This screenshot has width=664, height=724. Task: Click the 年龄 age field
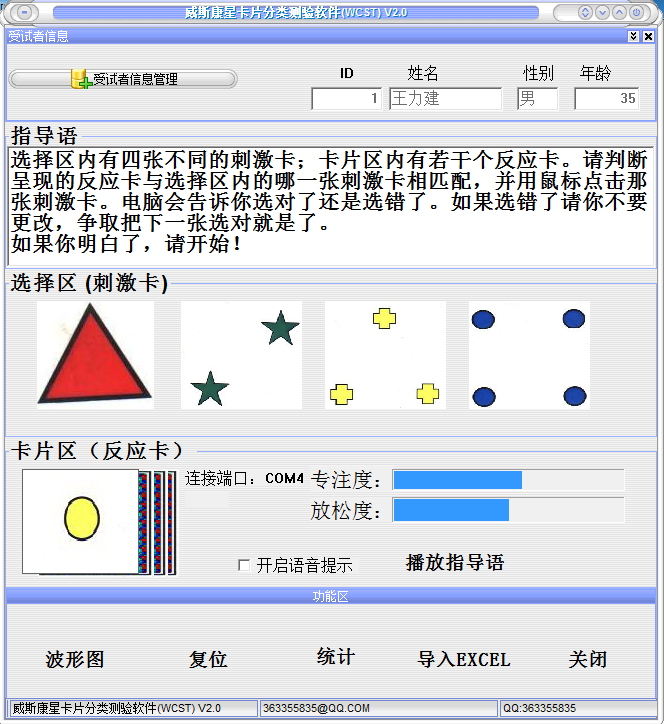[x=607, y=98]
